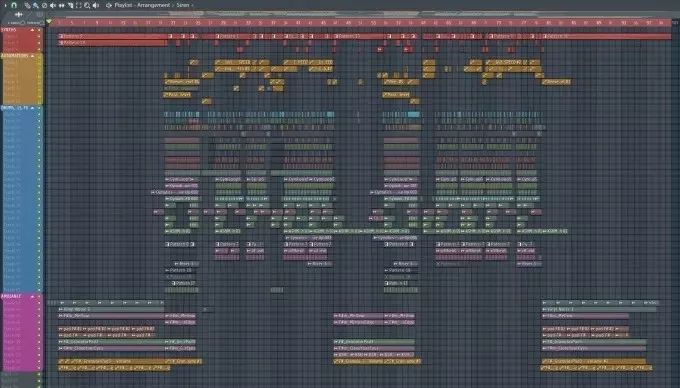Select the Delete tool in playlist toolbar

(44, 6)
